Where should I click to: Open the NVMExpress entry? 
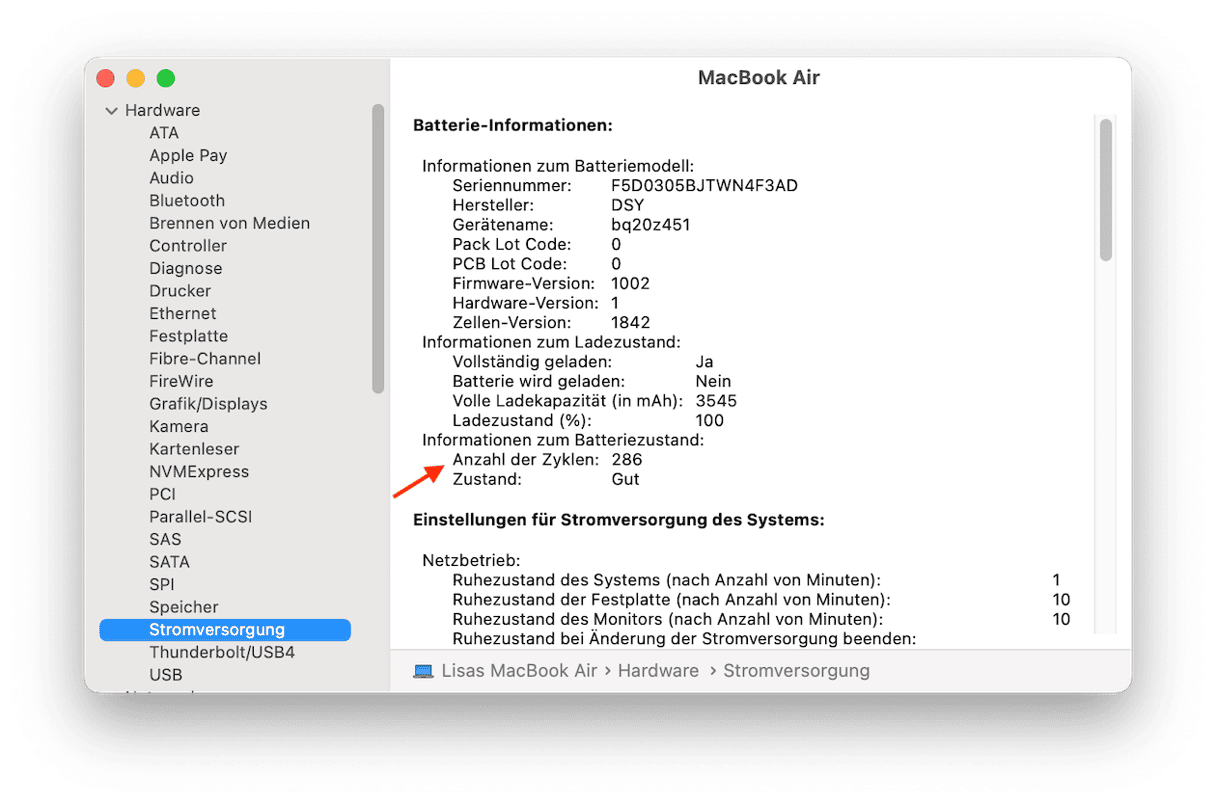point(199,472)
